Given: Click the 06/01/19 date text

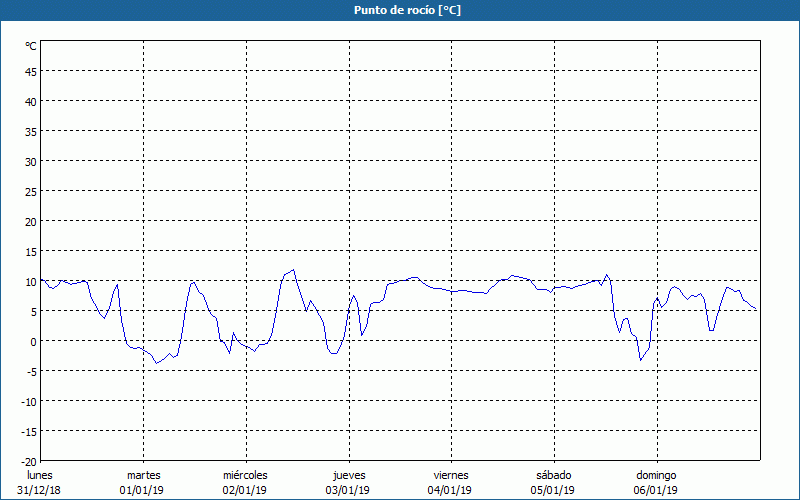Looking at the screenshot, I should (656, 490).
